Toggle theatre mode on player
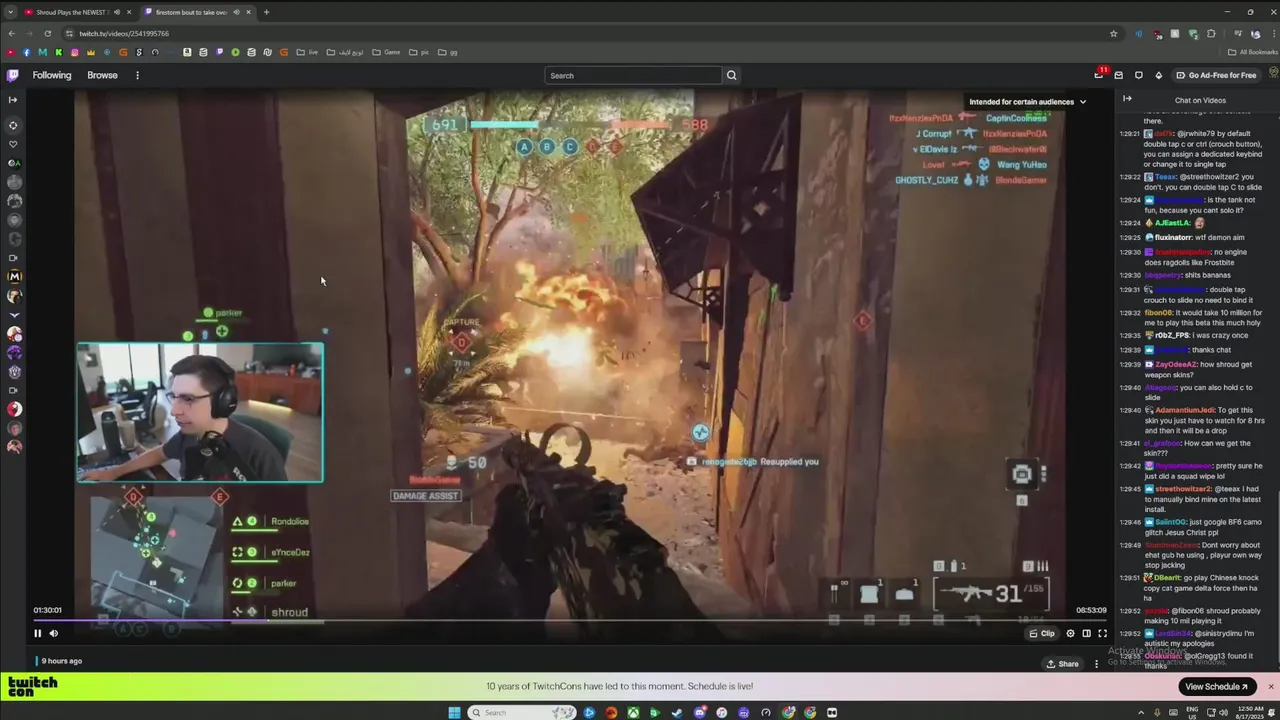The width and height of the screenshot is (1280, 720). click(x=1086, y=633)
